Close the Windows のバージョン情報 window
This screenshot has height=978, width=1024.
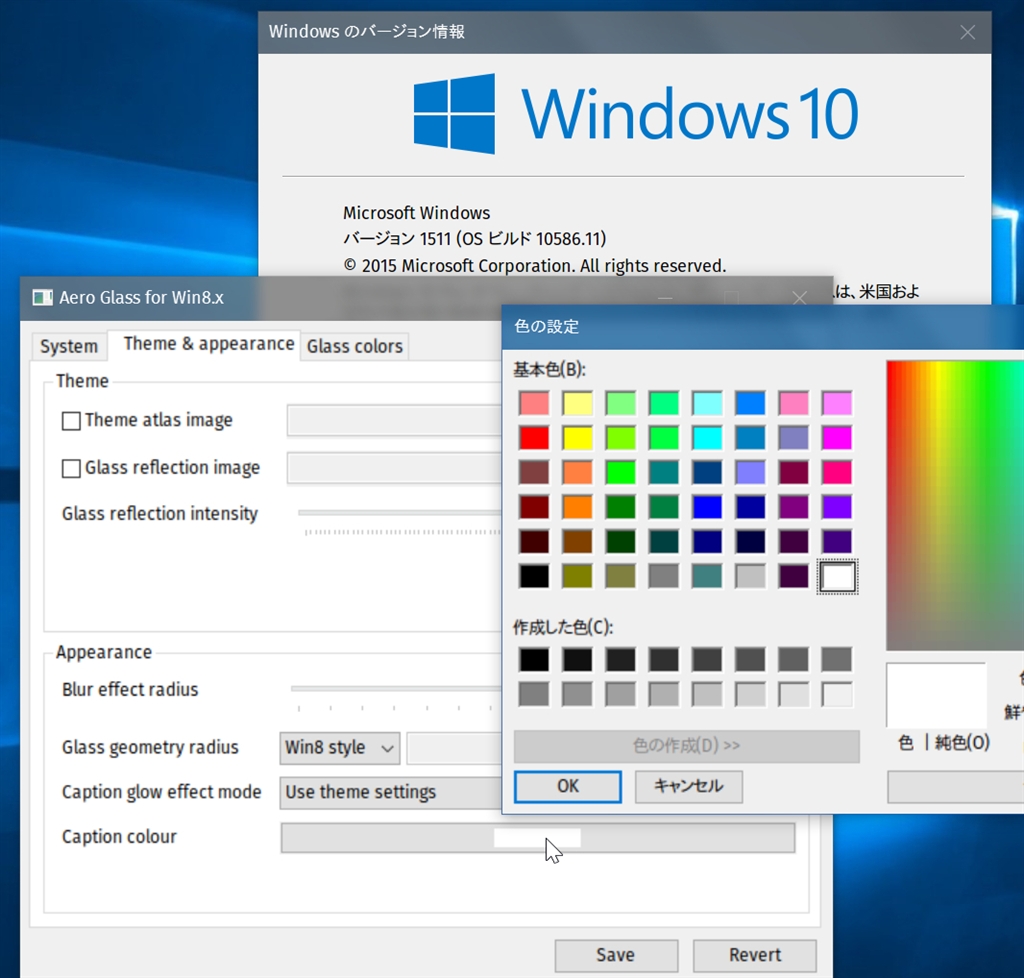pos(968,33)
